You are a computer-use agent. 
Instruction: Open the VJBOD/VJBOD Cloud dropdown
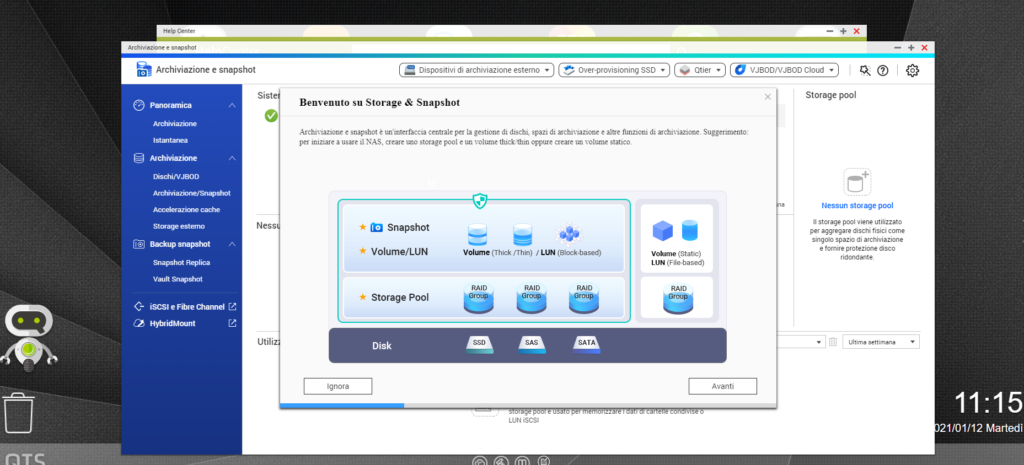pyautogui.click(x=784, y=70)
